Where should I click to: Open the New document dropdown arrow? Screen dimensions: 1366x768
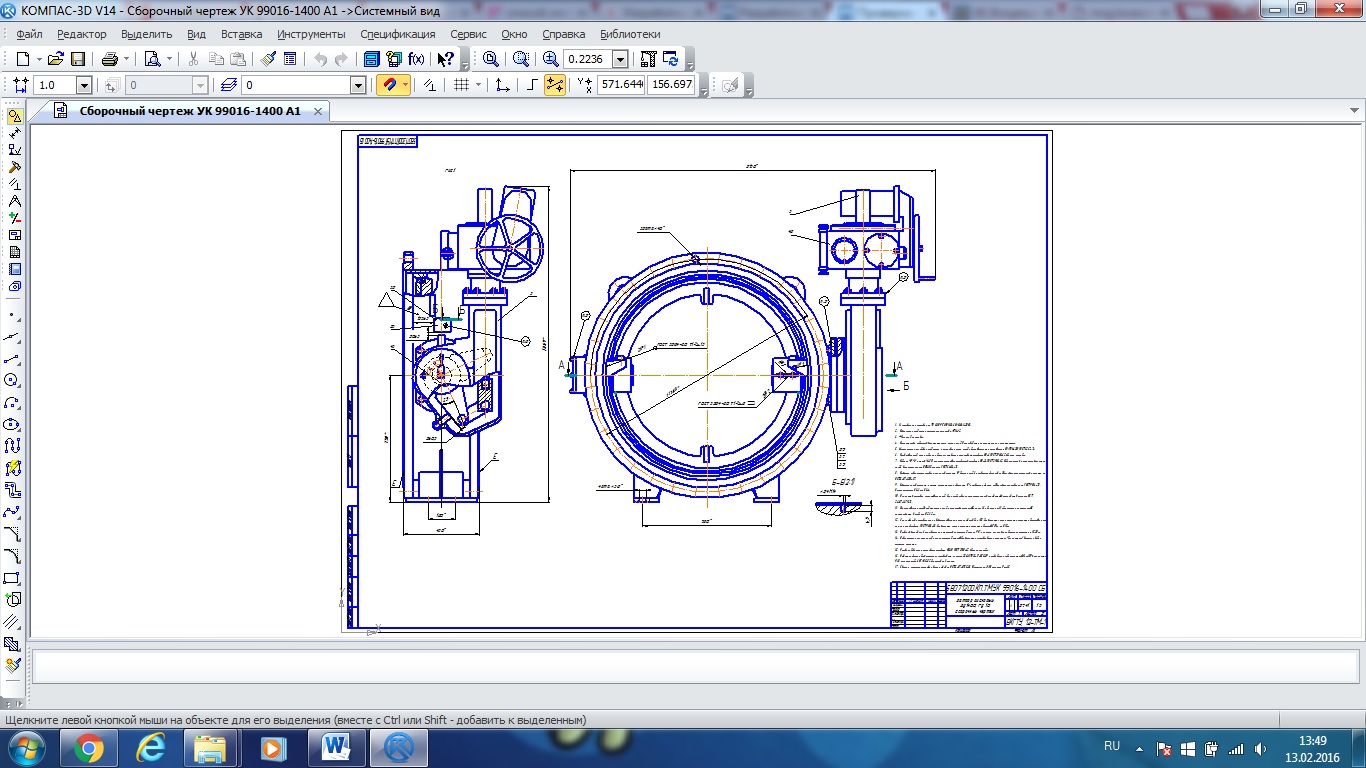pyautogui.click(x=38, y=59)
